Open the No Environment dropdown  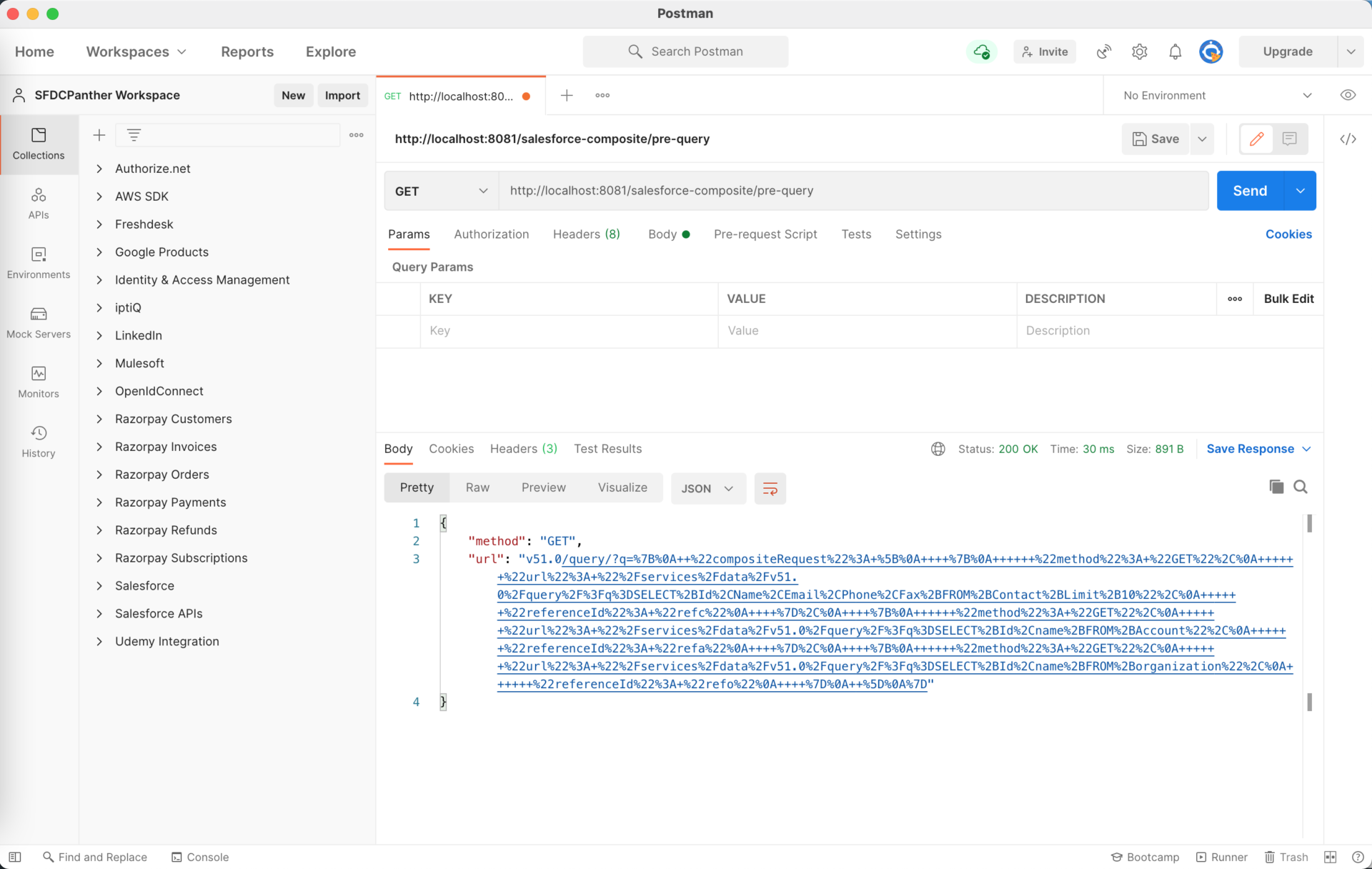(1215, 95)
